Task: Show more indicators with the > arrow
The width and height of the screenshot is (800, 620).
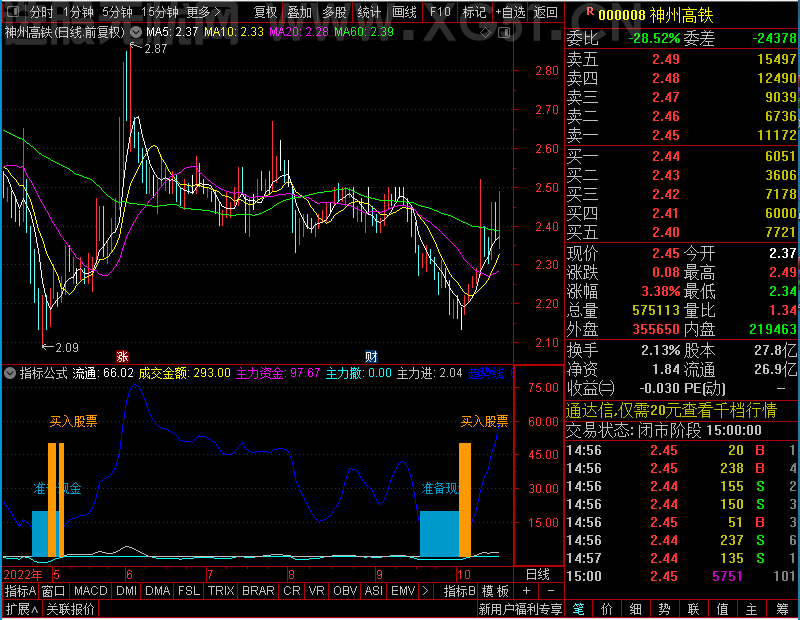Action: [x=426, y=591]
